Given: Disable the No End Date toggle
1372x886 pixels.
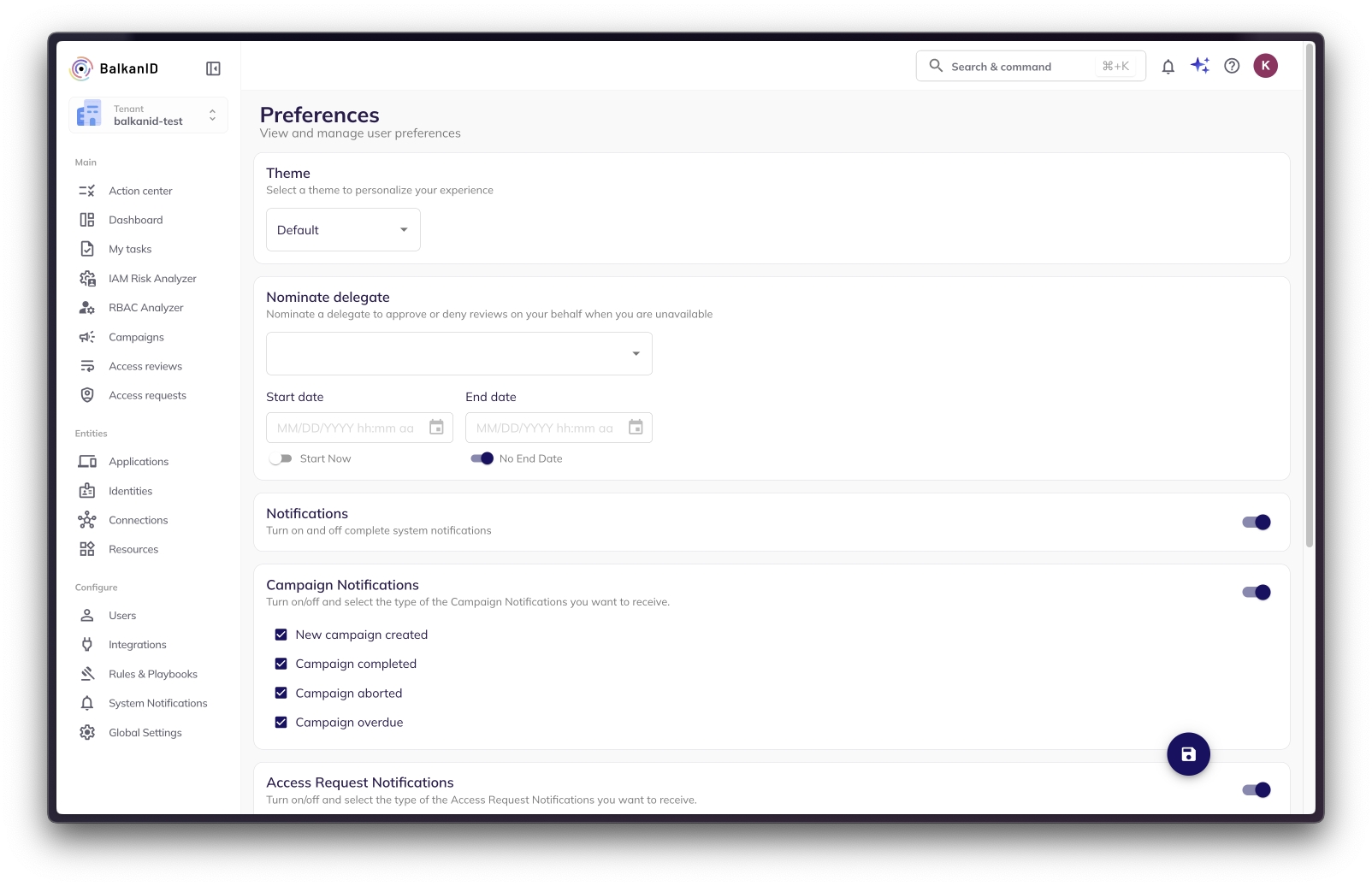Looking at the screenshot, I should click(x=482, y=459).
